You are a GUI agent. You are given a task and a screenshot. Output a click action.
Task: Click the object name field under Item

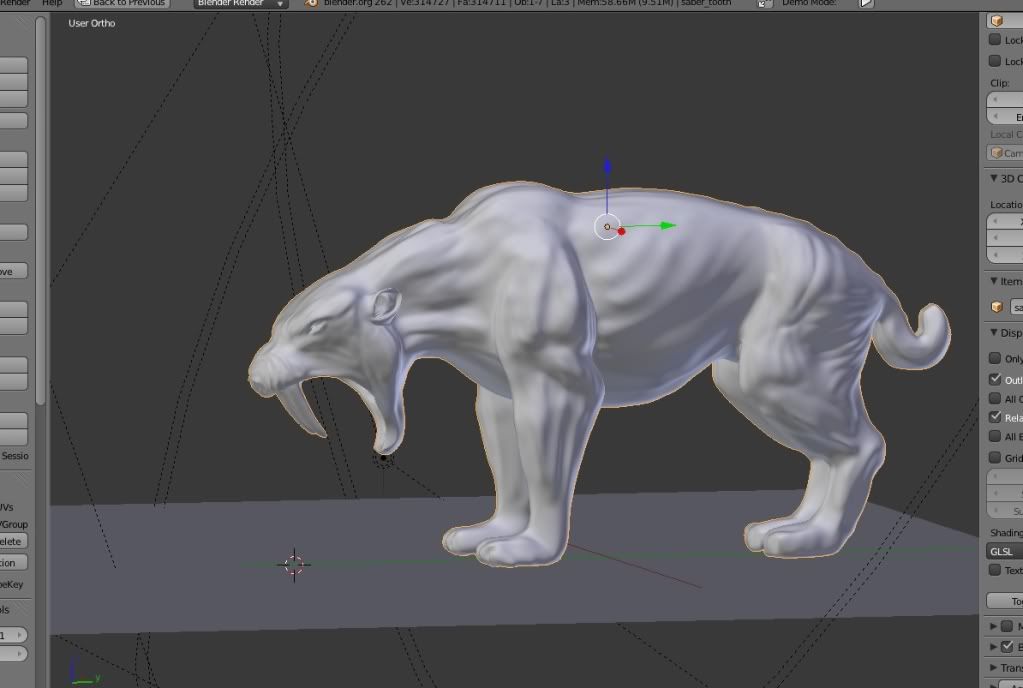1016,307
